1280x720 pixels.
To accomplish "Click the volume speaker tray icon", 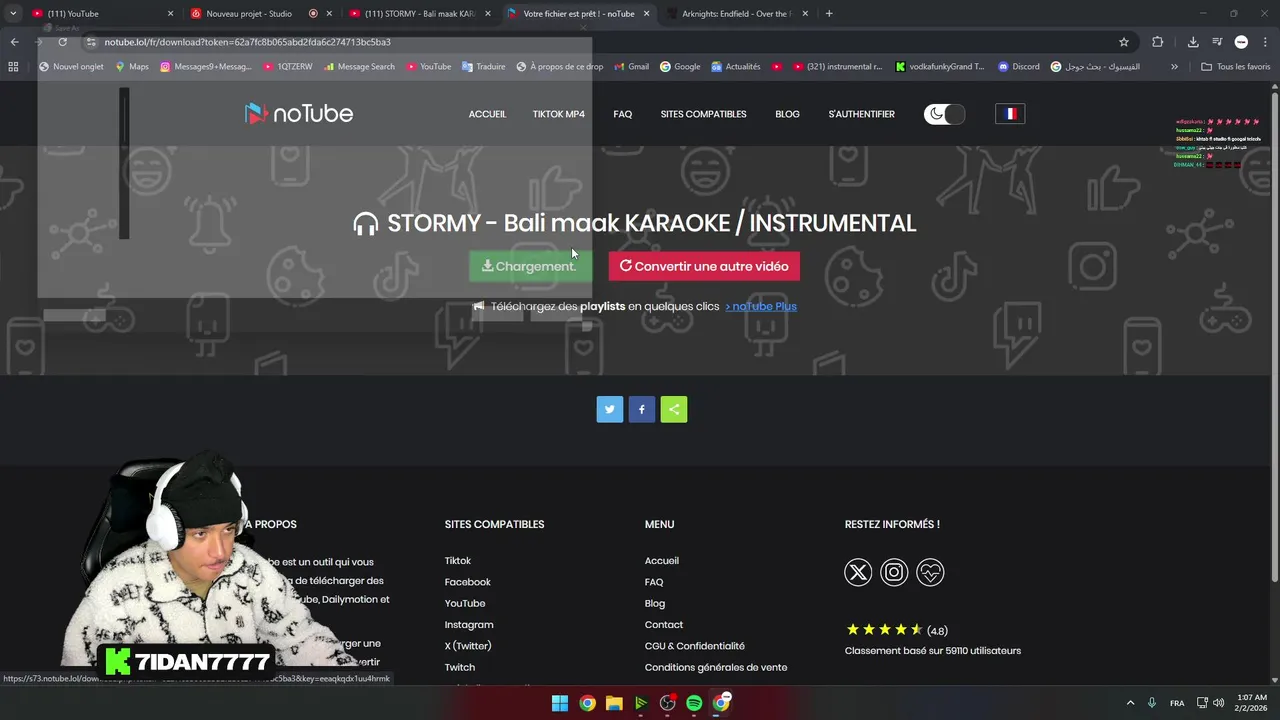I will point(1218,703).
